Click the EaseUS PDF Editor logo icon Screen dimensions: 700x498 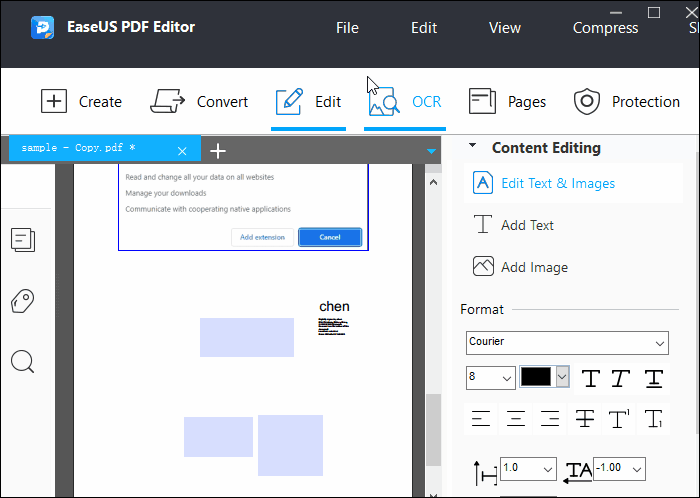[x=42, y=28]
